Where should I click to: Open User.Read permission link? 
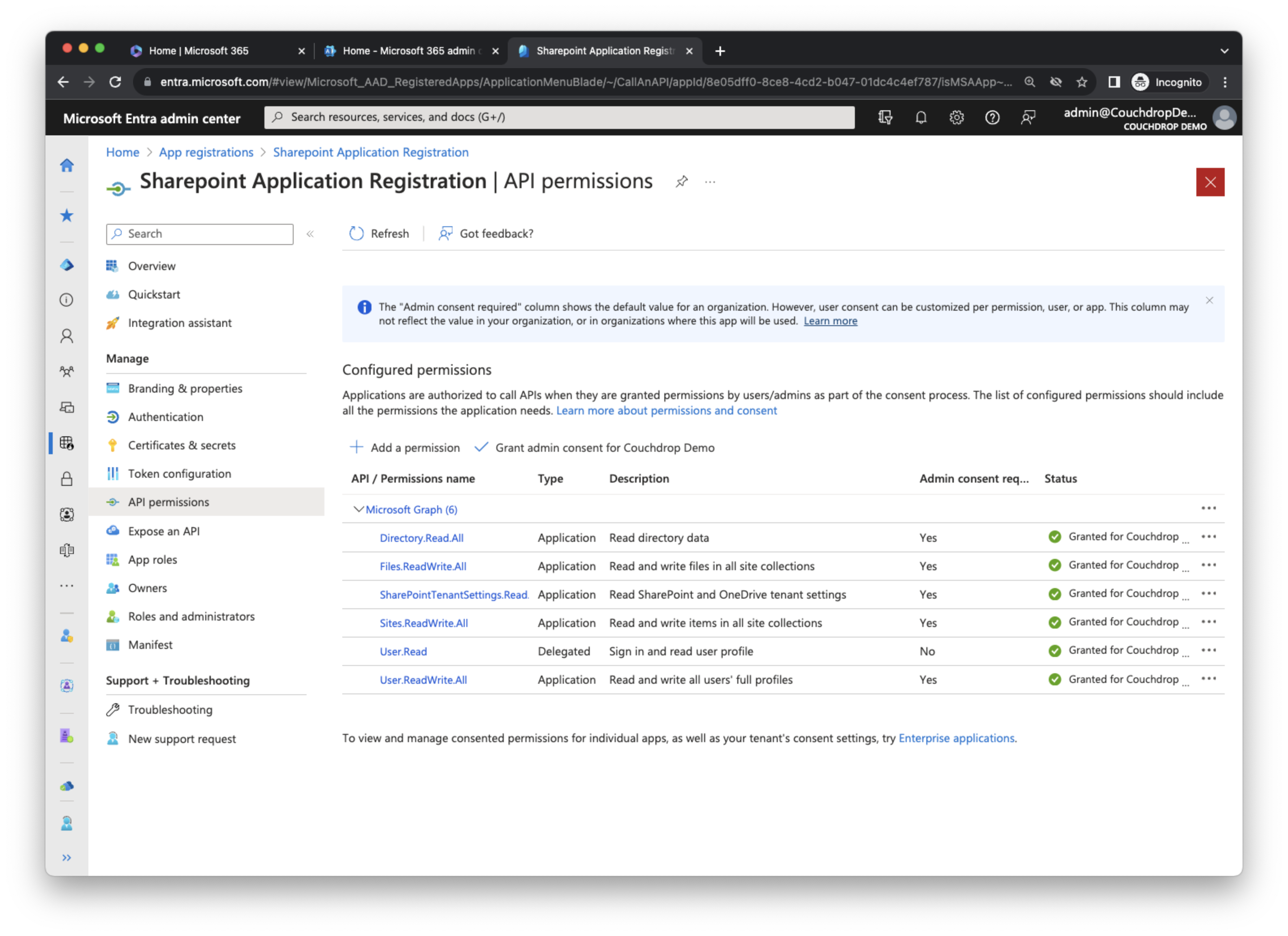tap(403, 651)
